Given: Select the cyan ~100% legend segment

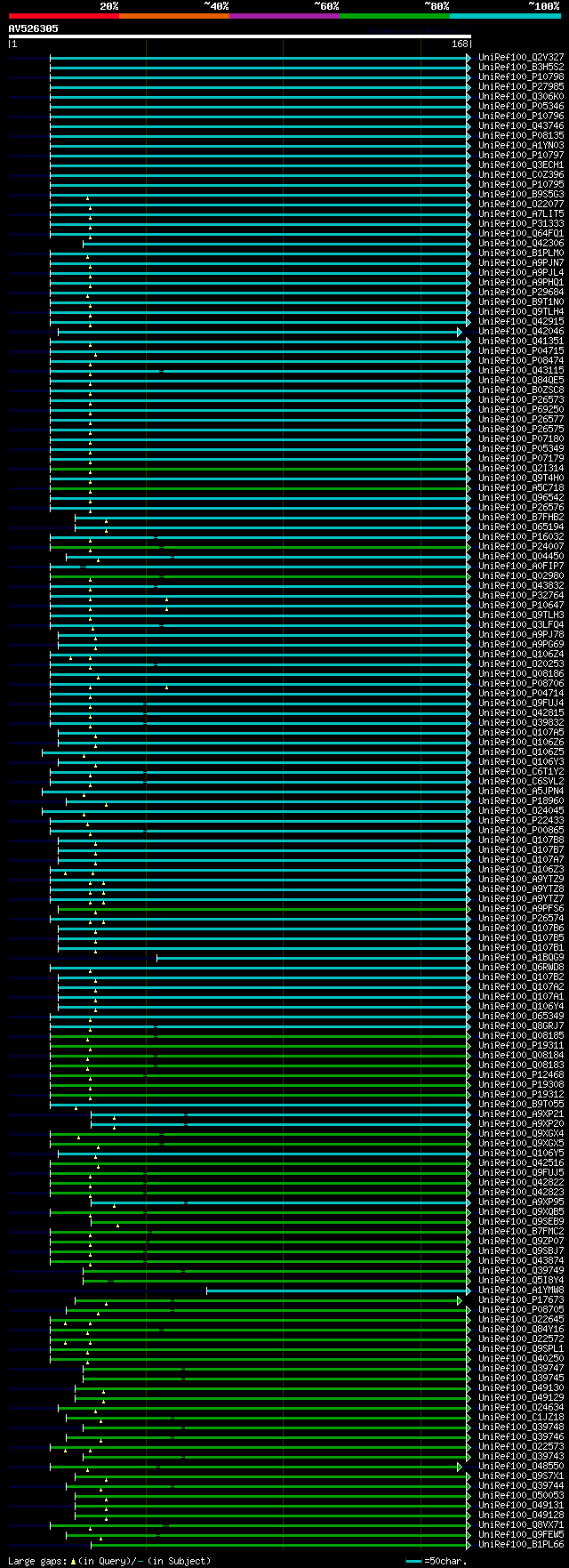Looking at the screenshot, I should (505, 16).
